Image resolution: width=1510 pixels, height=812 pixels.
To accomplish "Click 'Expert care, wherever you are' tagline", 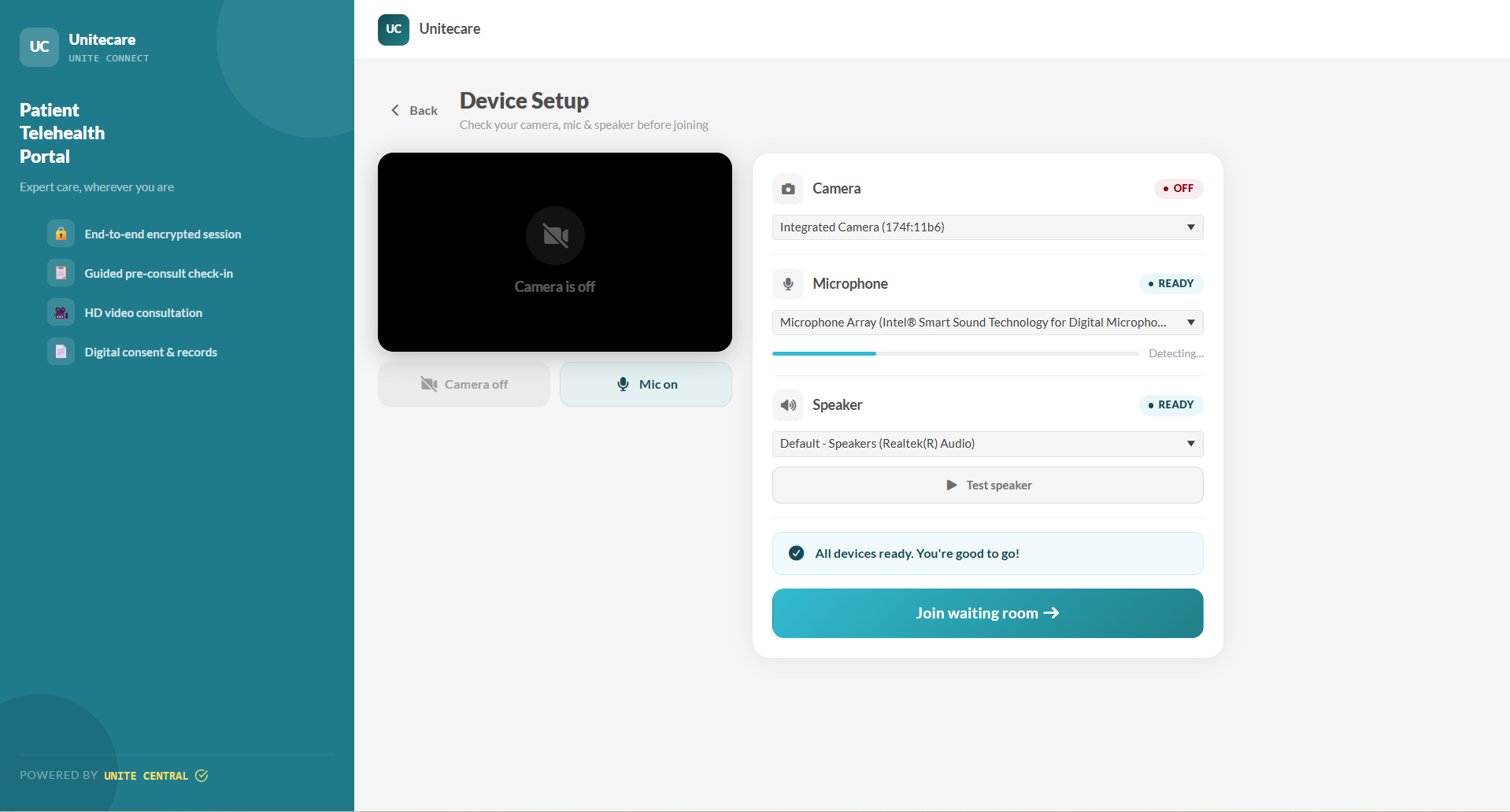I will 97,187.
